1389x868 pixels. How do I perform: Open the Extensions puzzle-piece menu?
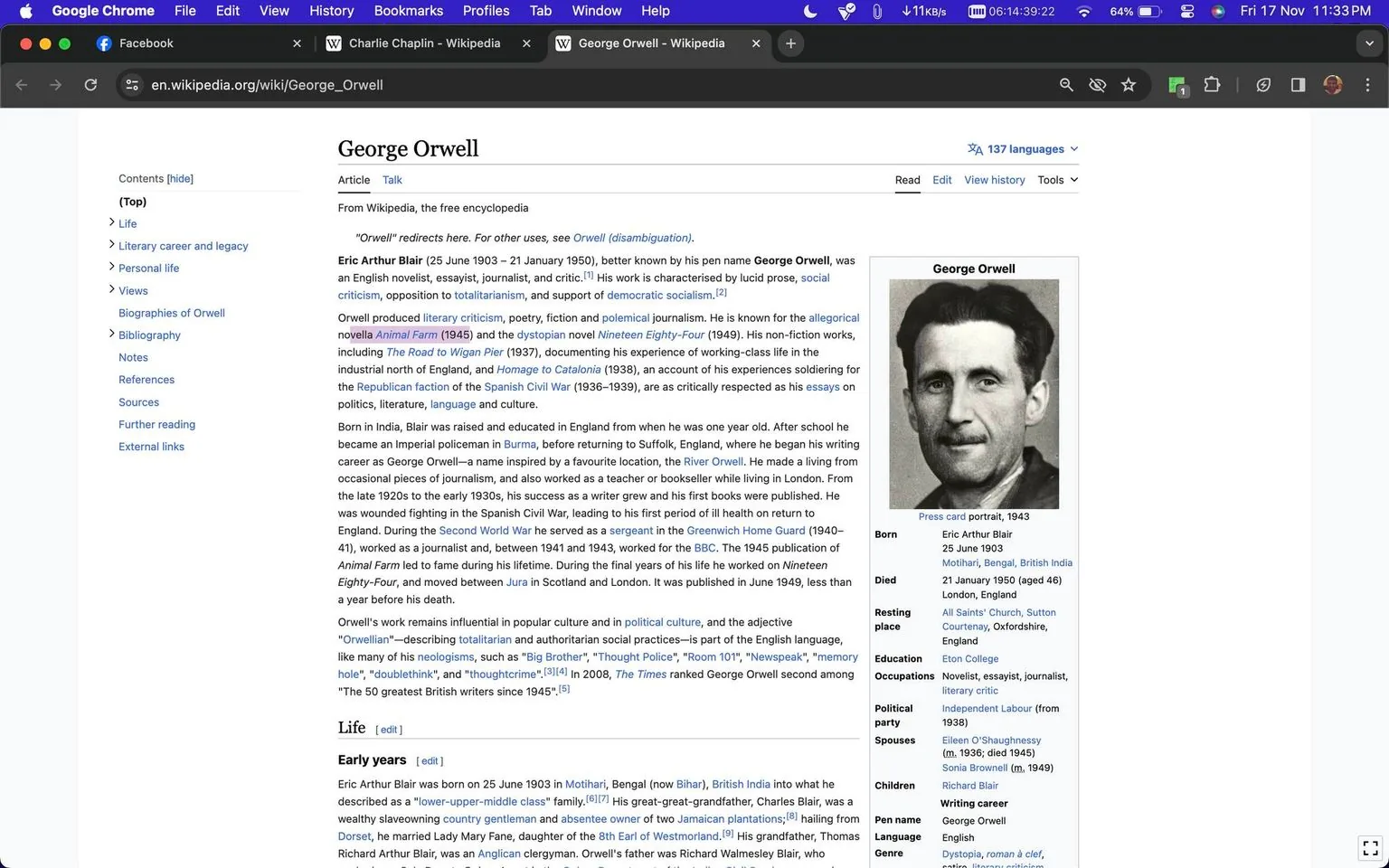pyautogui.click(x=1212, y=84)
